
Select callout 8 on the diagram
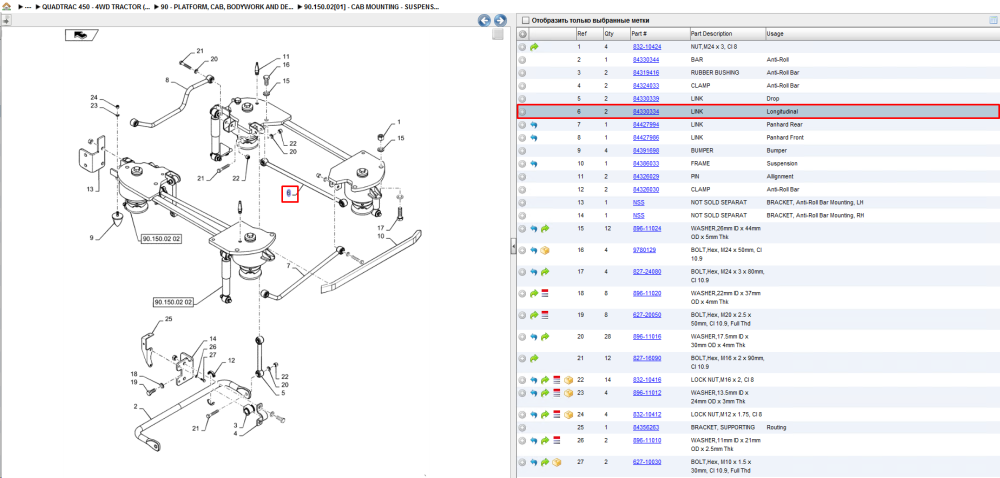tap(166, 80)
